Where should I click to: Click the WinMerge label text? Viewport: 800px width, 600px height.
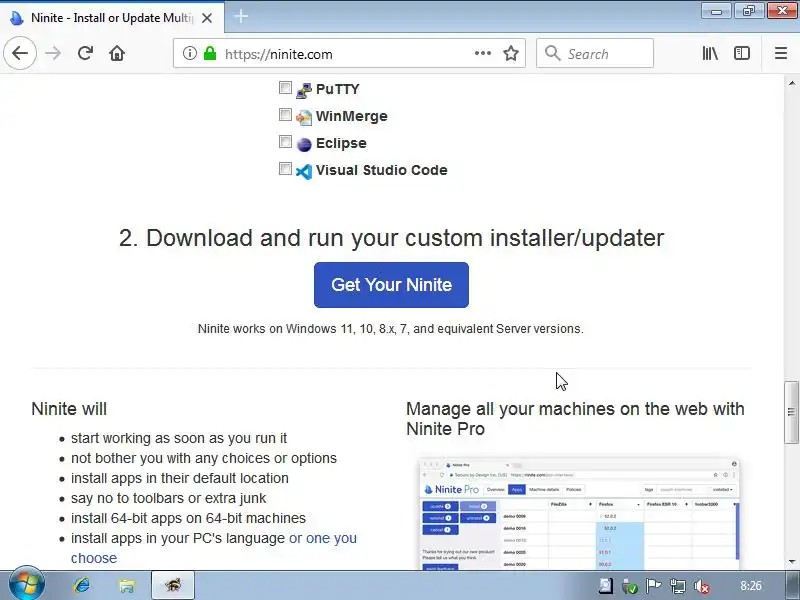click(352, 116)
